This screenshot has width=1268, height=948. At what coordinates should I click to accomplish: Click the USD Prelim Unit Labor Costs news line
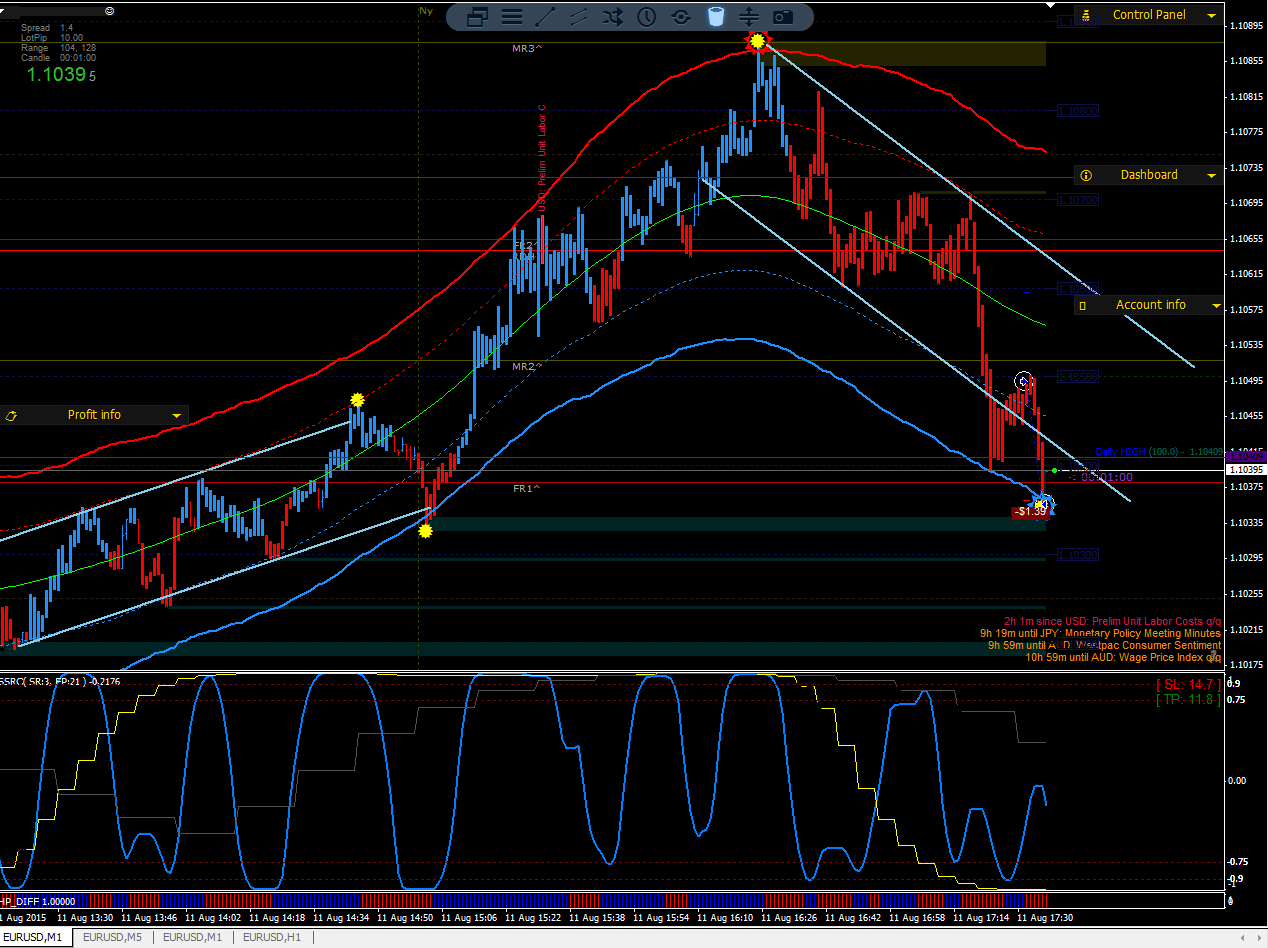[x=1113, y=621]
